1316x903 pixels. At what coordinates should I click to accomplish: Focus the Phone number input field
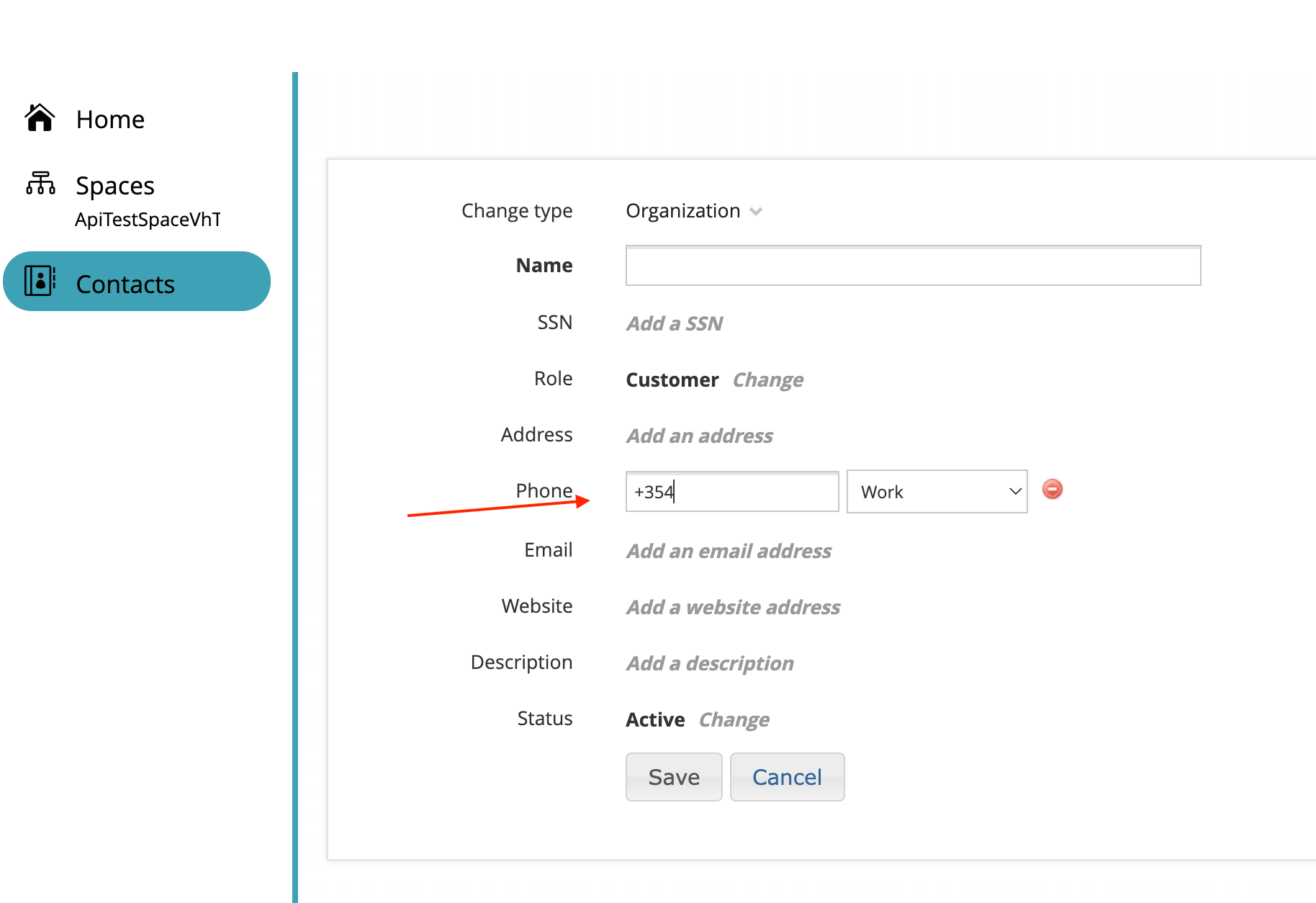pos(731,492)
